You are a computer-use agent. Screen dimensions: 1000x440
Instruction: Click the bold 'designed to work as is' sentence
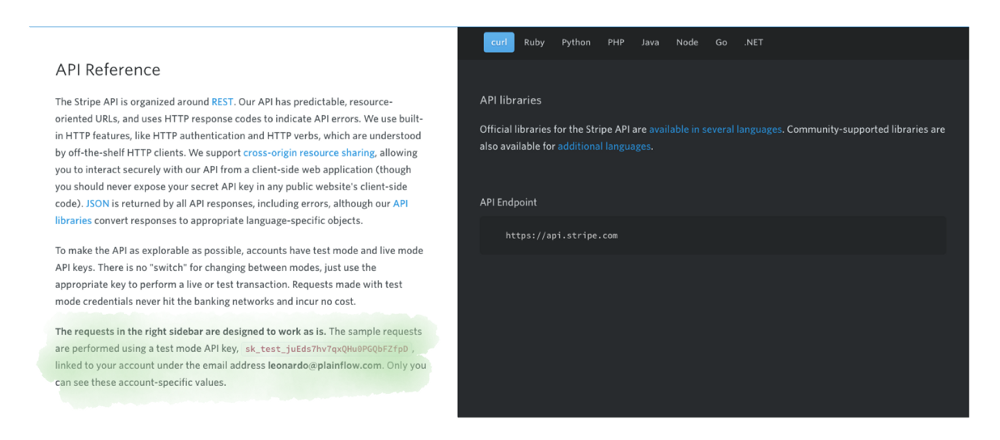point(191,332)
